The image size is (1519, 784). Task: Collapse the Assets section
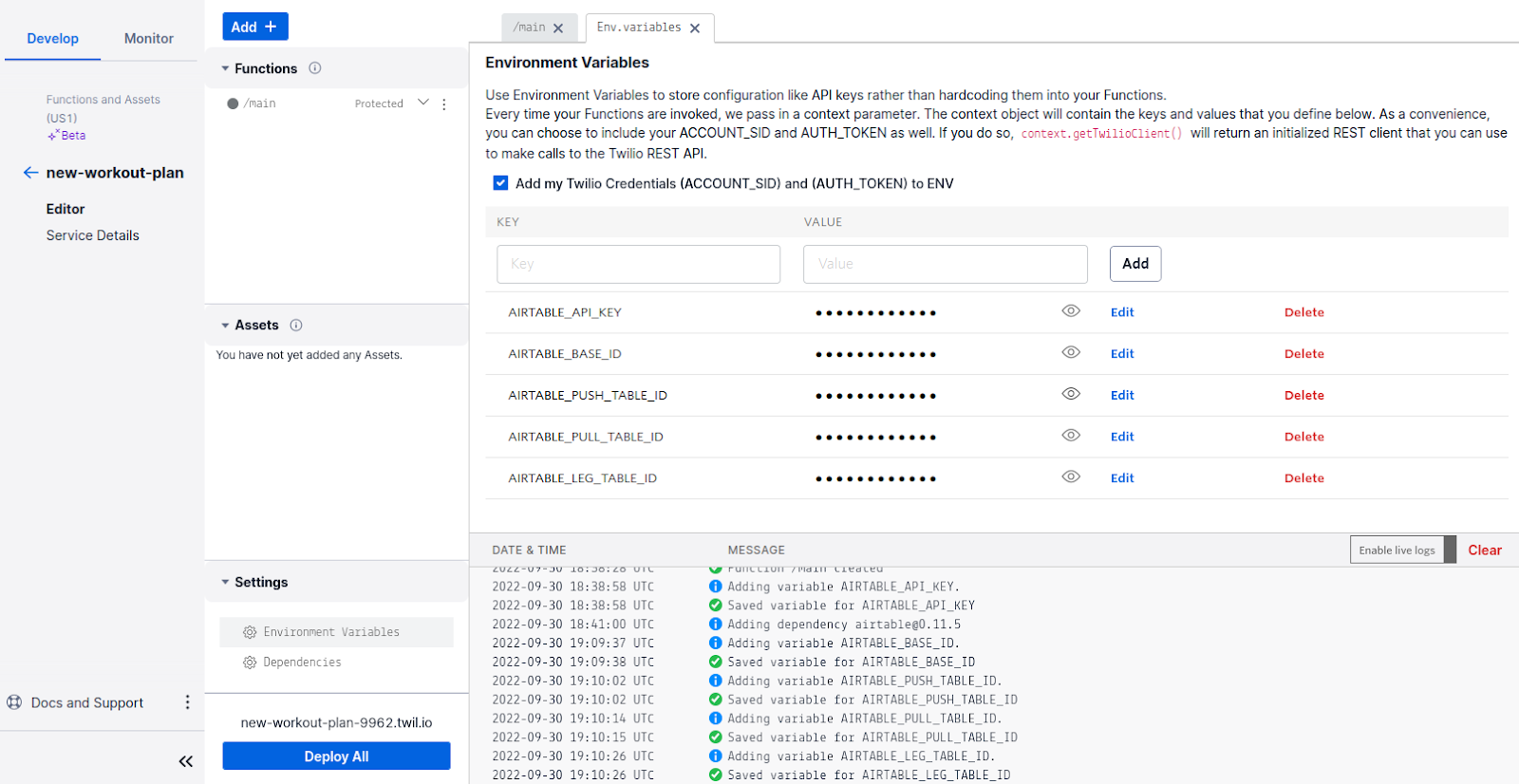pyautogui.click(x=226, y=325)
